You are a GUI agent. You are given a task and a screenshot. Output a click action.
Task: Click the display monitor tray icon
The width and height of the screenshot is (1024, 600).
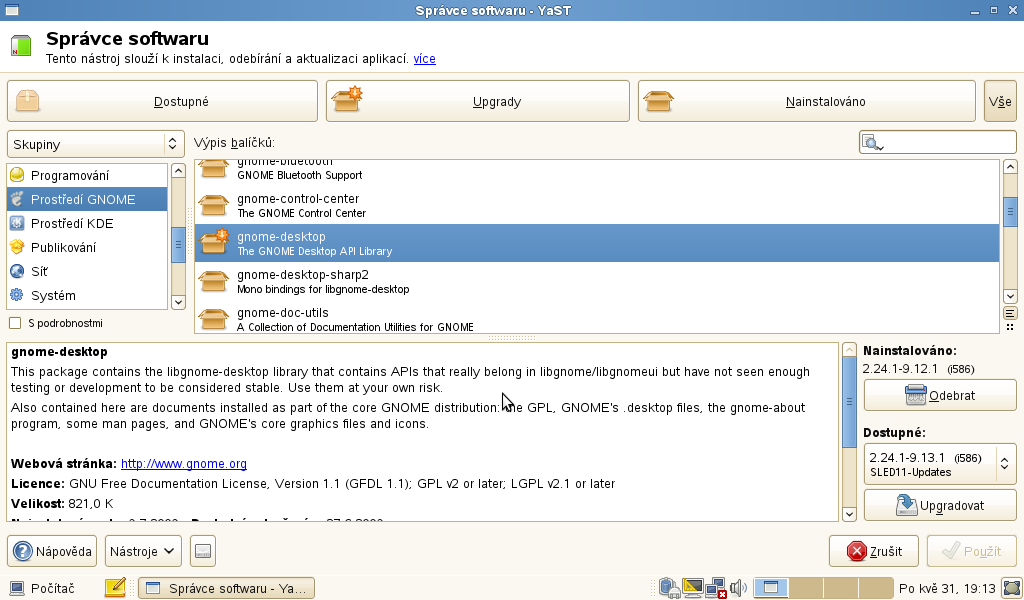point(693,588)
